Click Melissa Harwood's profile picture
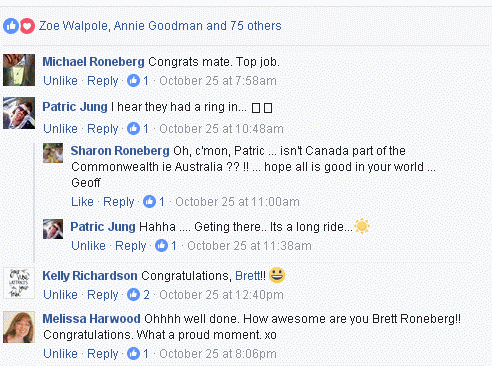The width and height of the screenshot is (492, 366). tap(19, 327)
